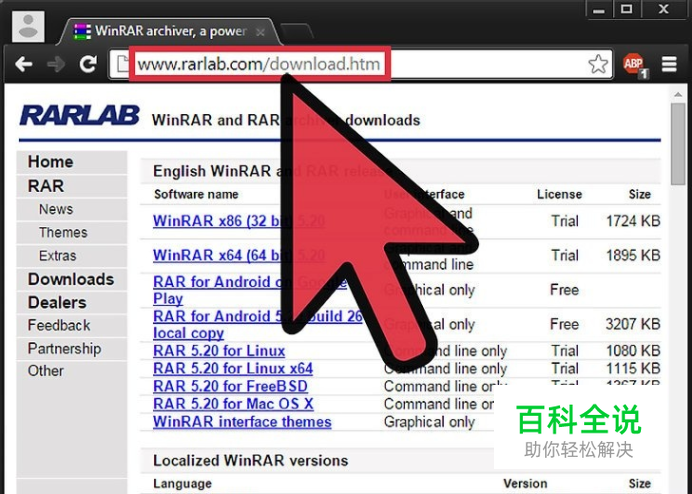
Task: Open WinRAR interface themes link
Action: click(242, 422)
